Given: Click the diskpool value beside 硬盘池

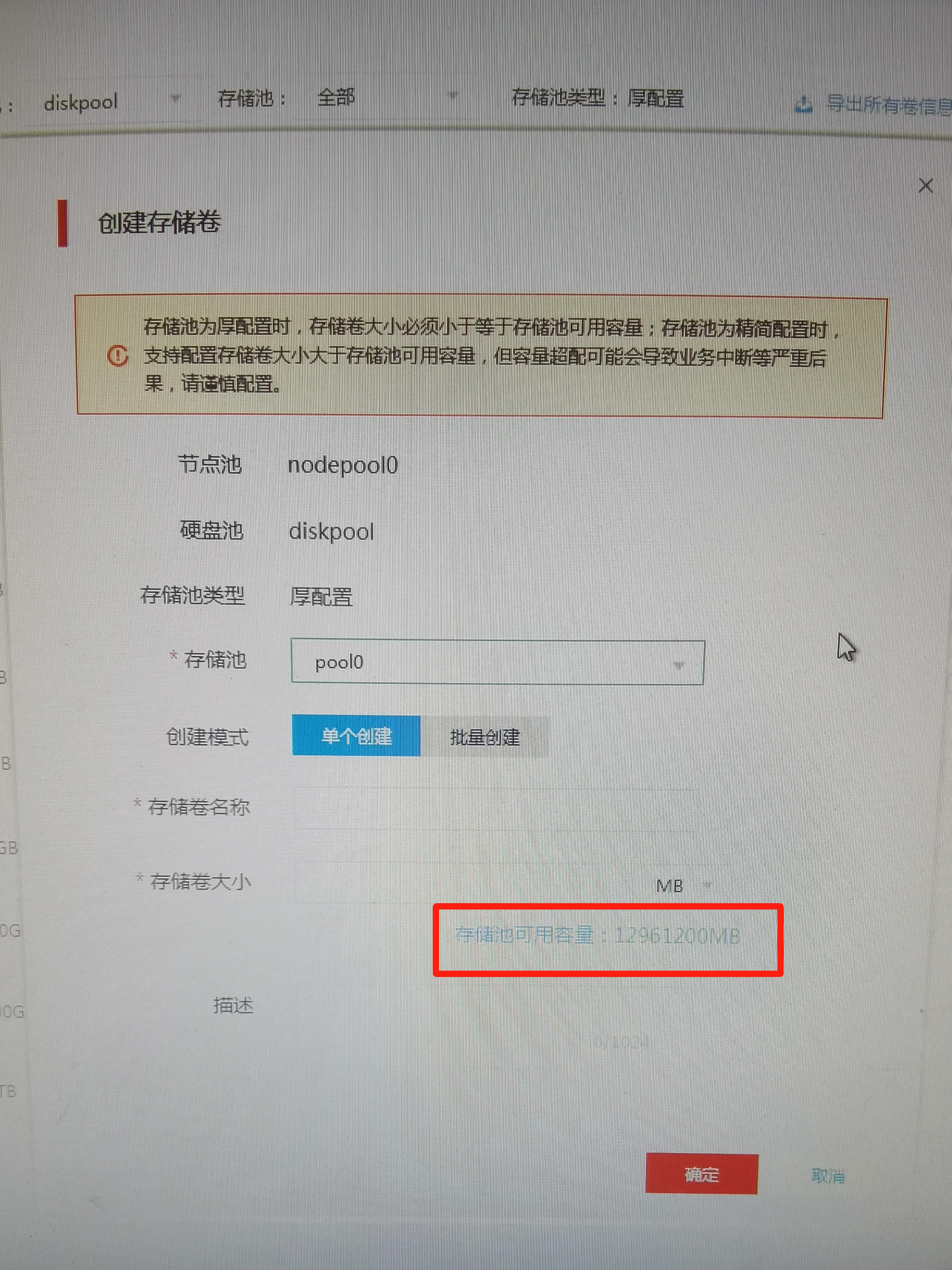Looking at the screenshot, I should point(331,532).
